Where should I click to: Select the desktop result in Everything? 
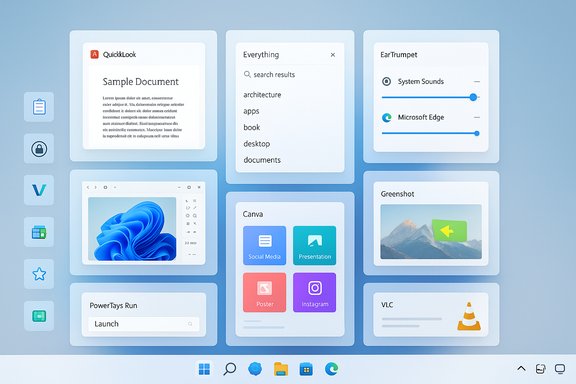point(257,144)
